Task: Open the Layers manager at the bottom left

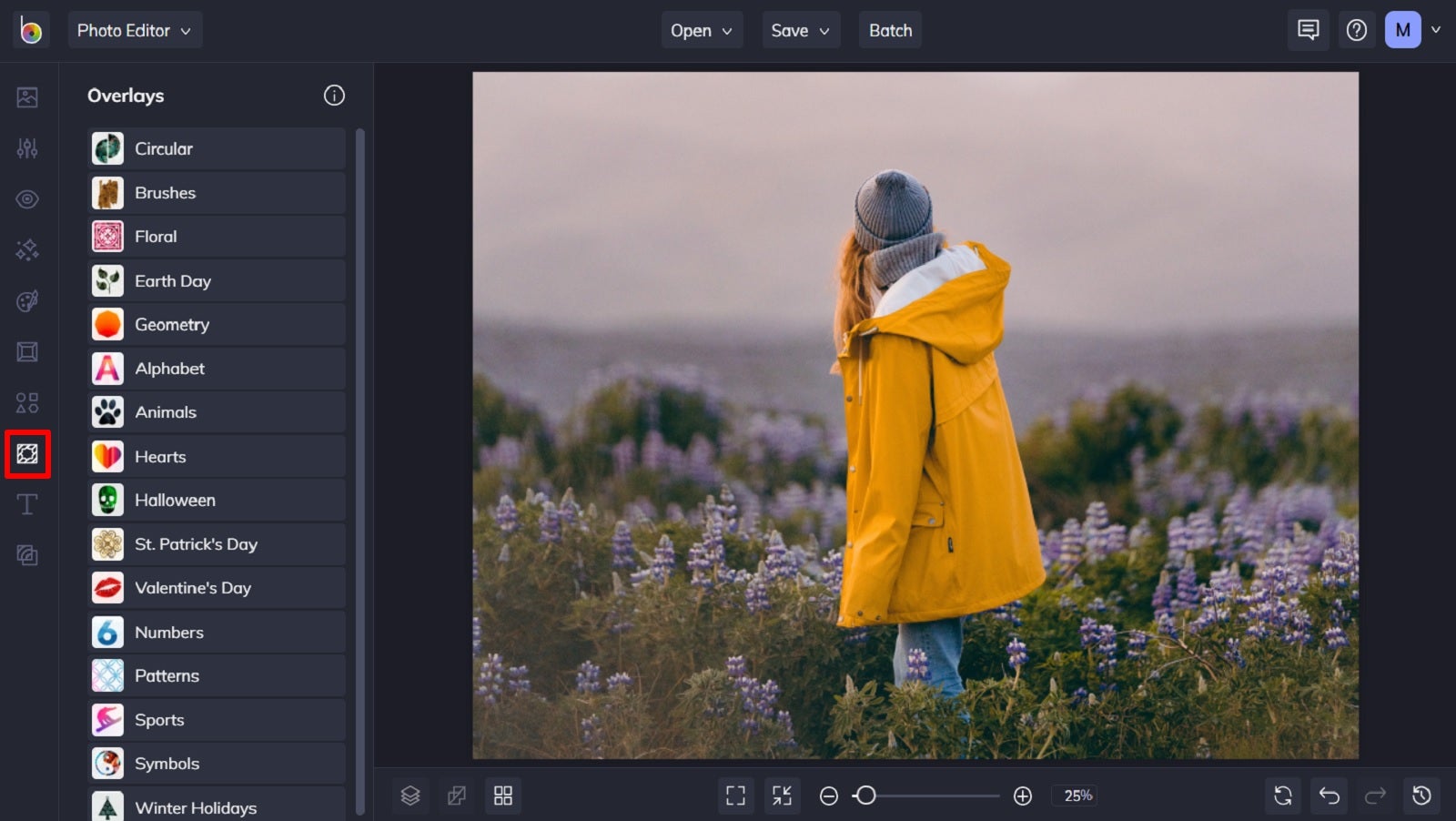Action: 410,795
